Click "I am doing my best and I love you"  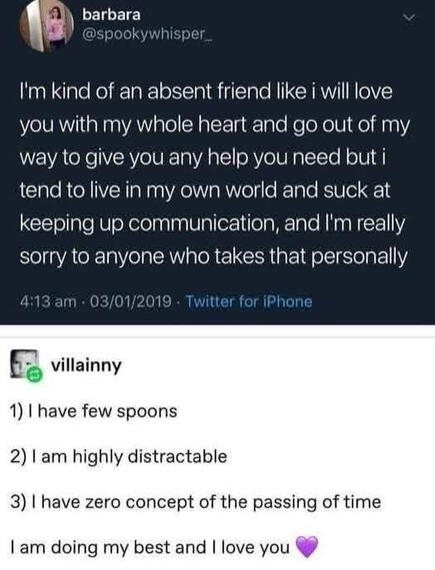pos(150,547)
